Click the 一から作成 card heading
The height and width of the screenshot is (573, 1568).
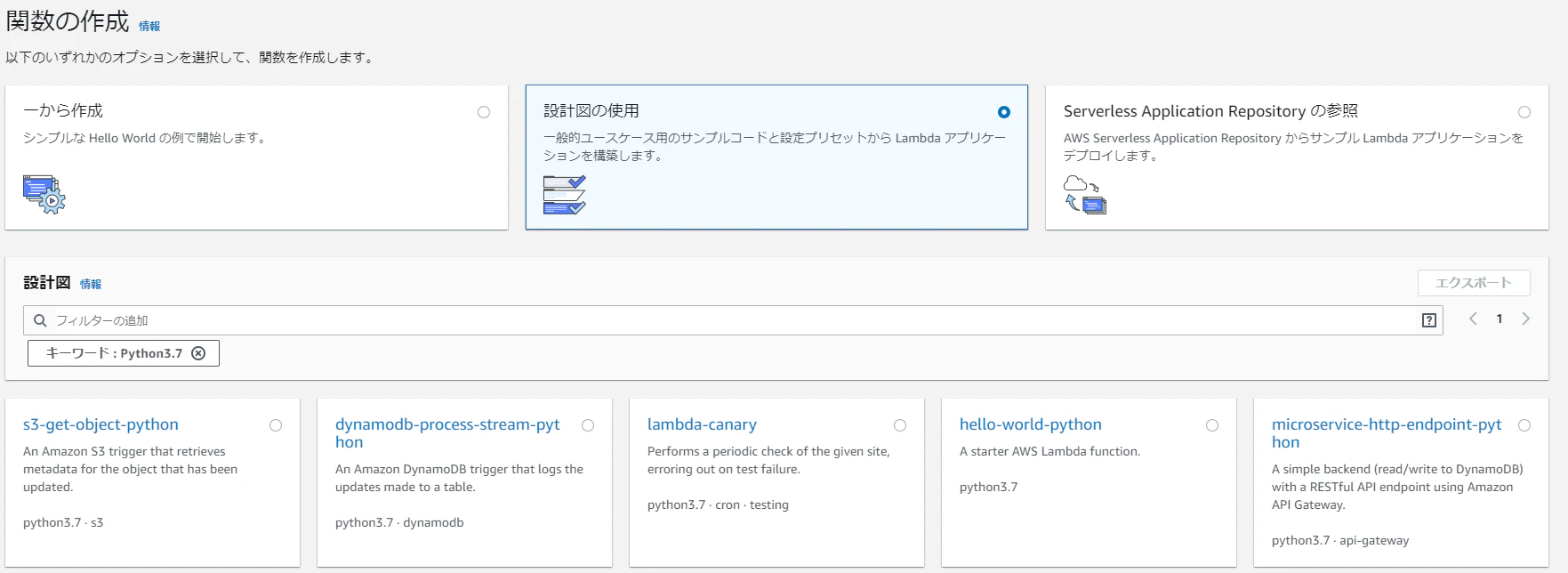point(63,110)
